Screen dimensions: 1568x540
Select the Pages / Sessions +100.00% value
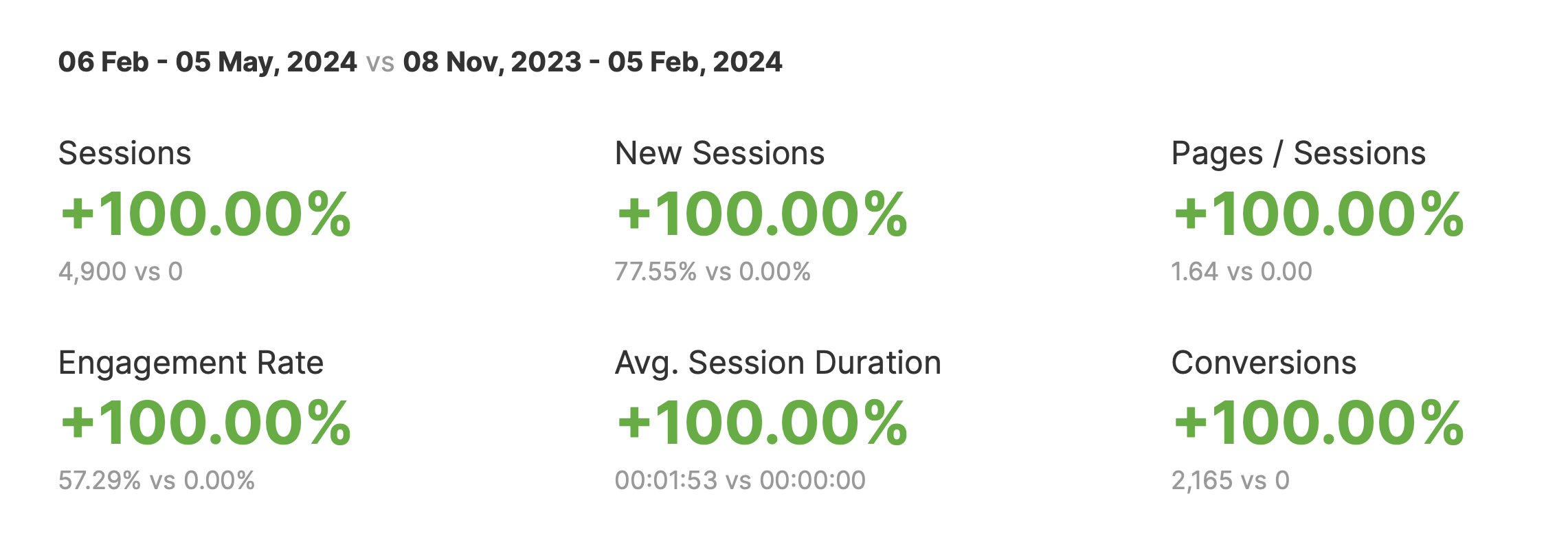[1319, 214]
